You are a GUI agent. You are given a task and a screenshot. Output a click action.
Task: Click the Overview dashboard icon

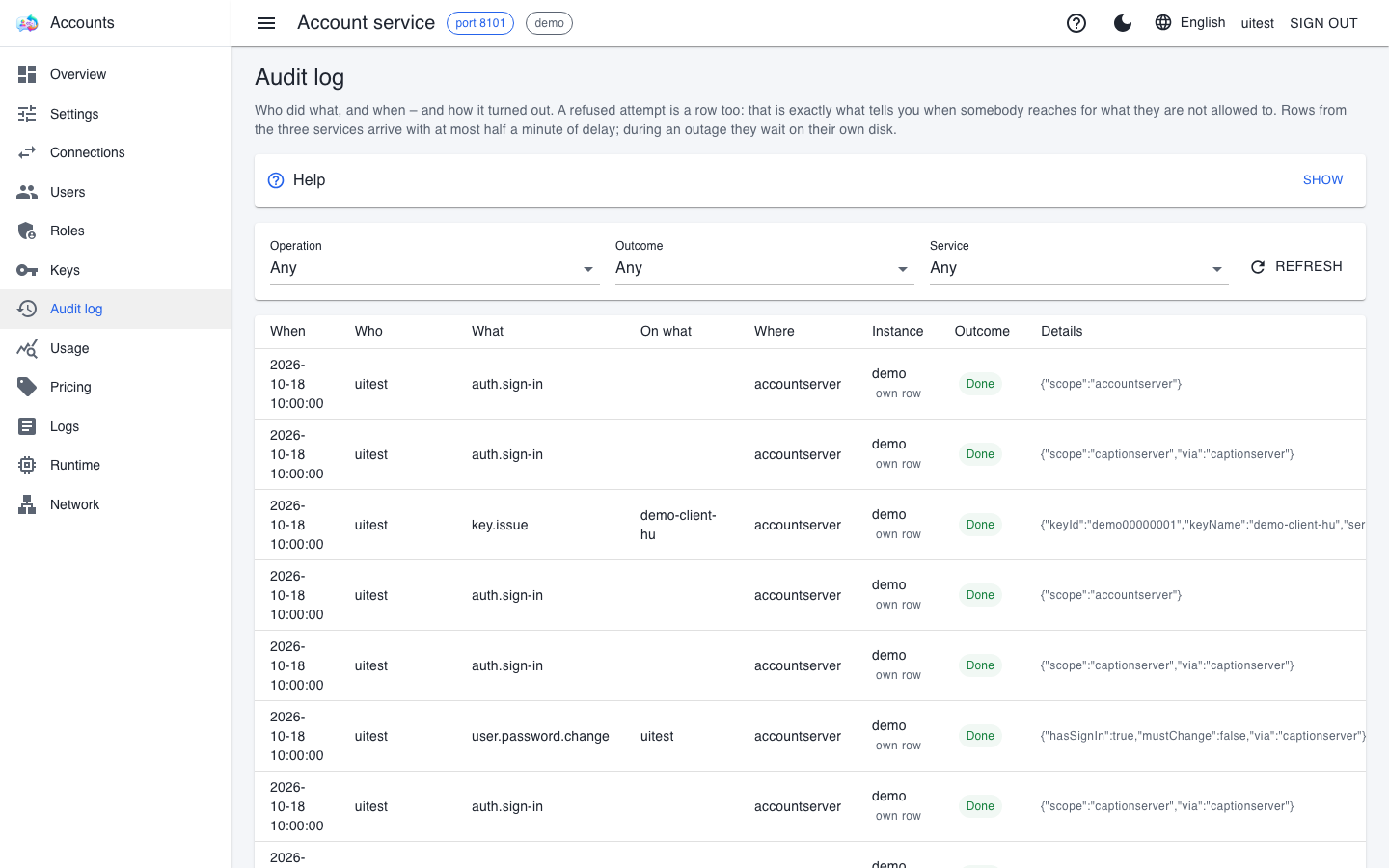[27, 74]
